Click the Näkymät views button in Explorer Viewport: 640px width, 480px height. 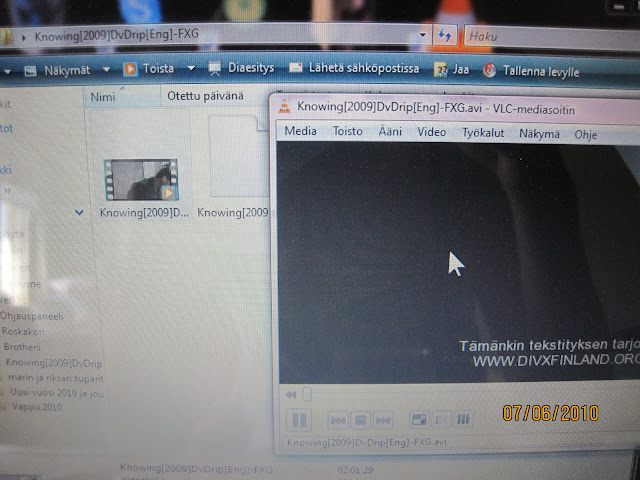[57, 71]
